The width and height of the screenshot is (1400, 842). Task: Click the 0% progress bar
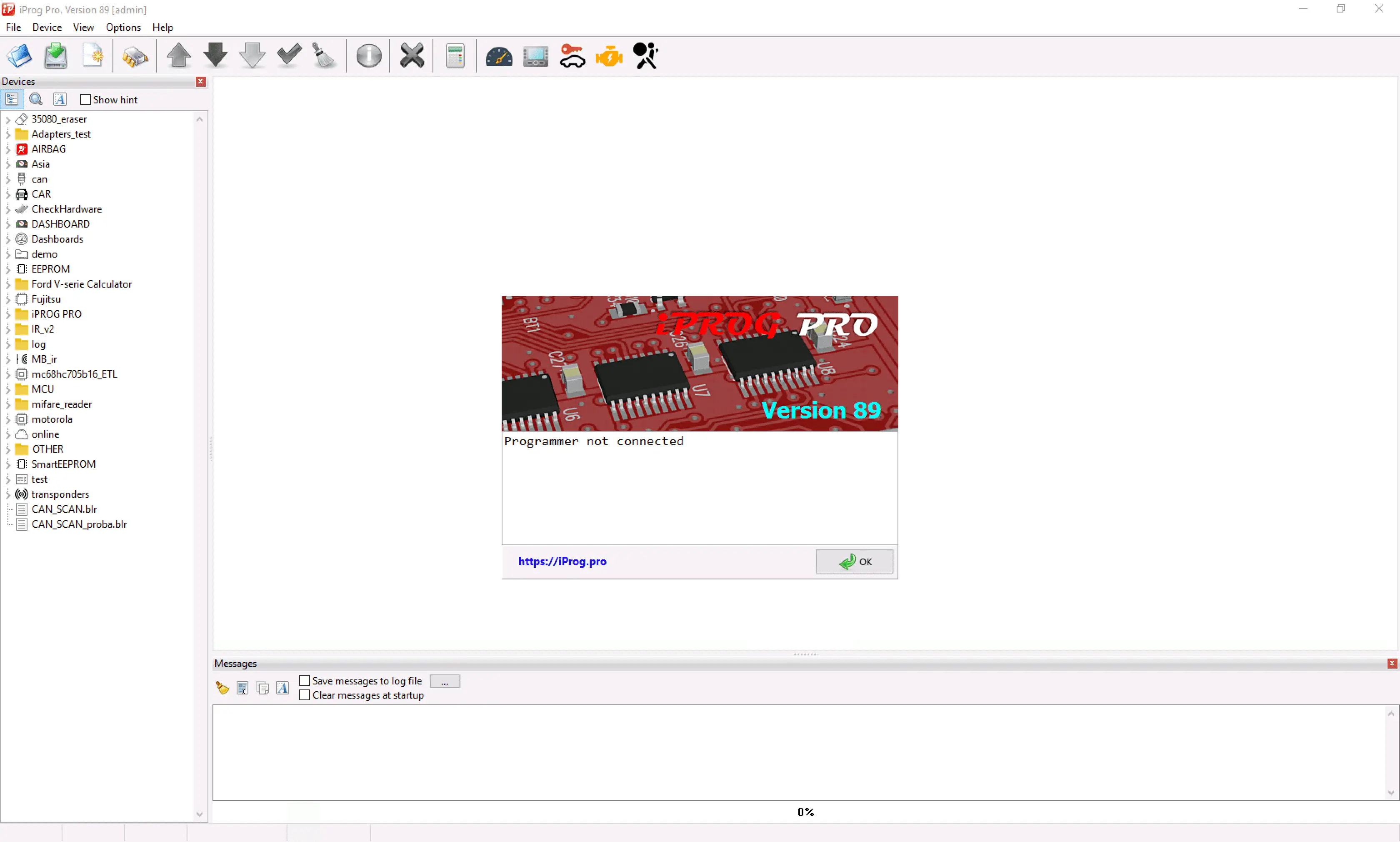806,812
